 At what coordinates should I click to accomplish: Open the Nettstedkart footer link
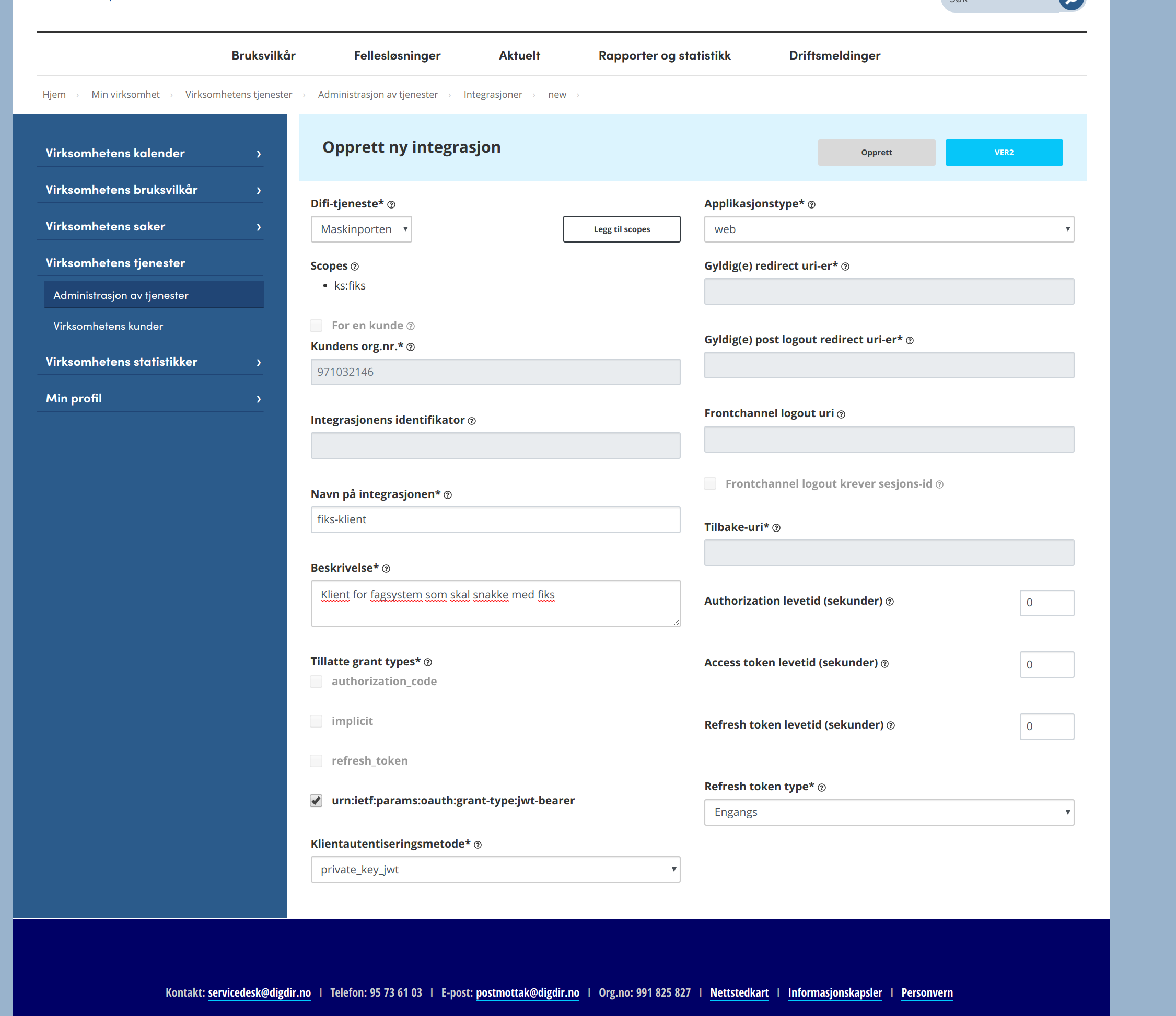740,992
